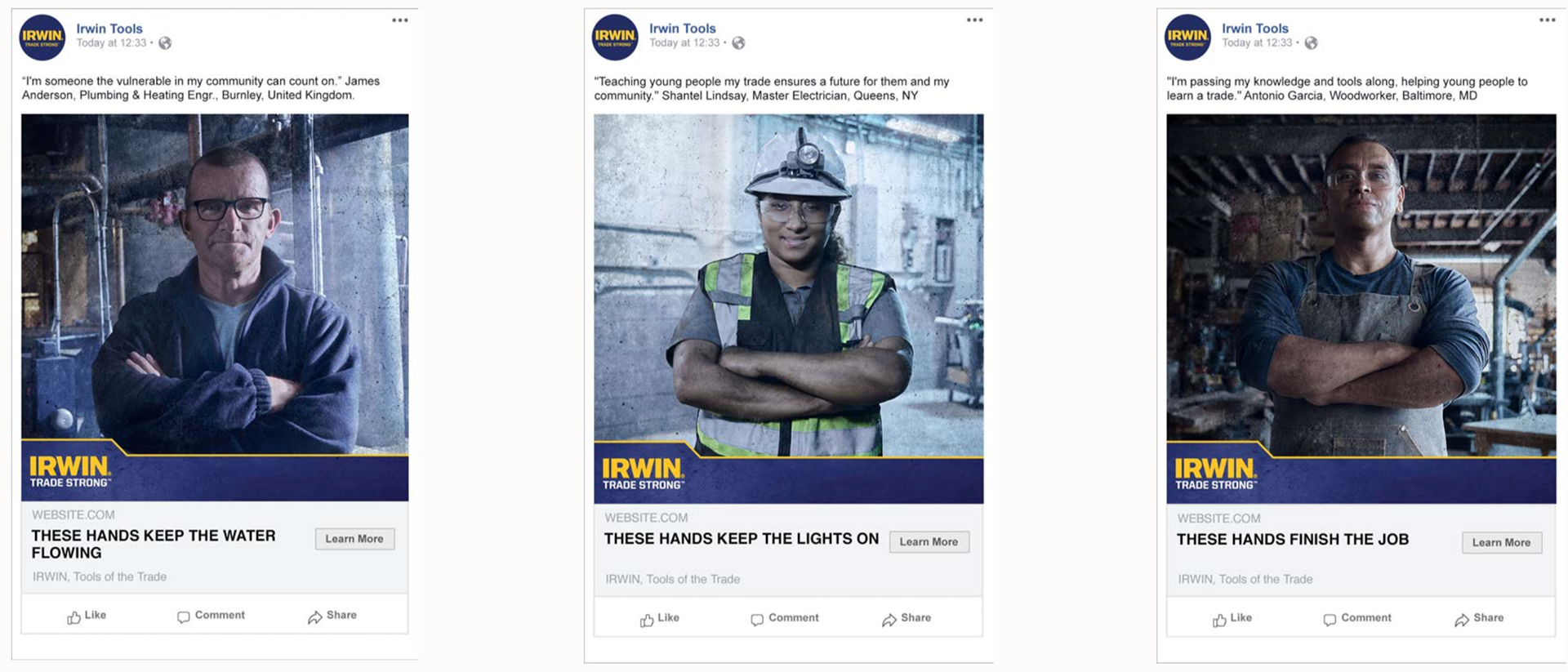The image size is (1568, 672).
Task: Open the three-dot options menu on the middle post
Action: (x=974, y=20)
